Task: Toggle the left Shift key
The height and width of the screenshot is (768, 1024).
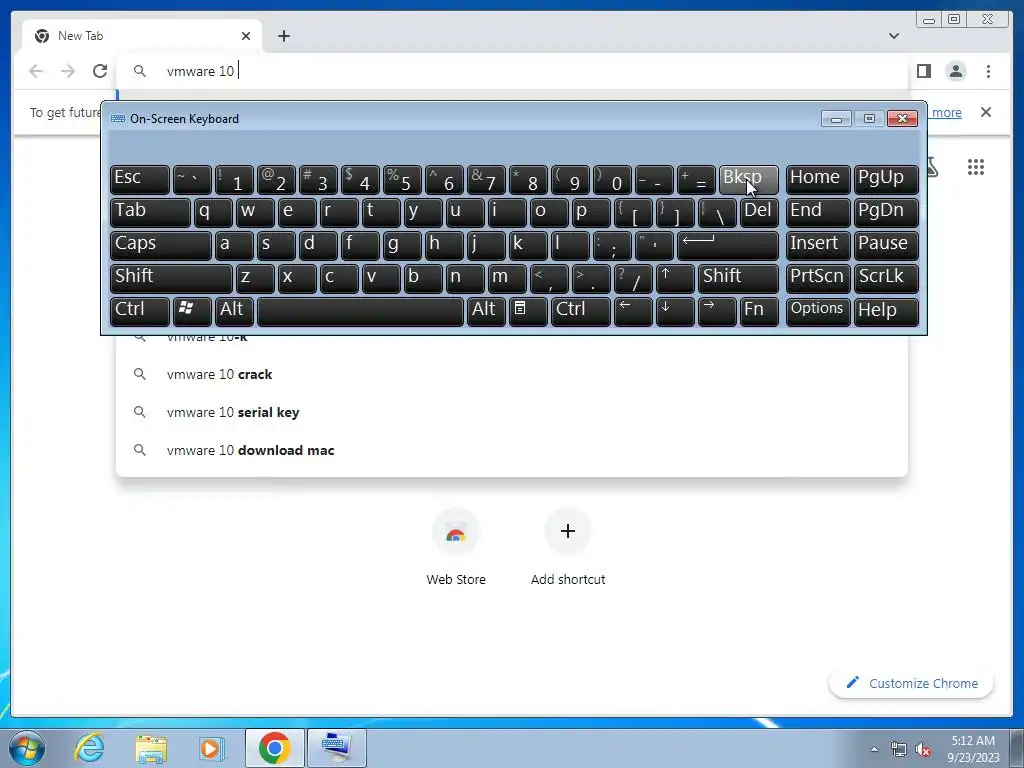Action: (171, 278)
